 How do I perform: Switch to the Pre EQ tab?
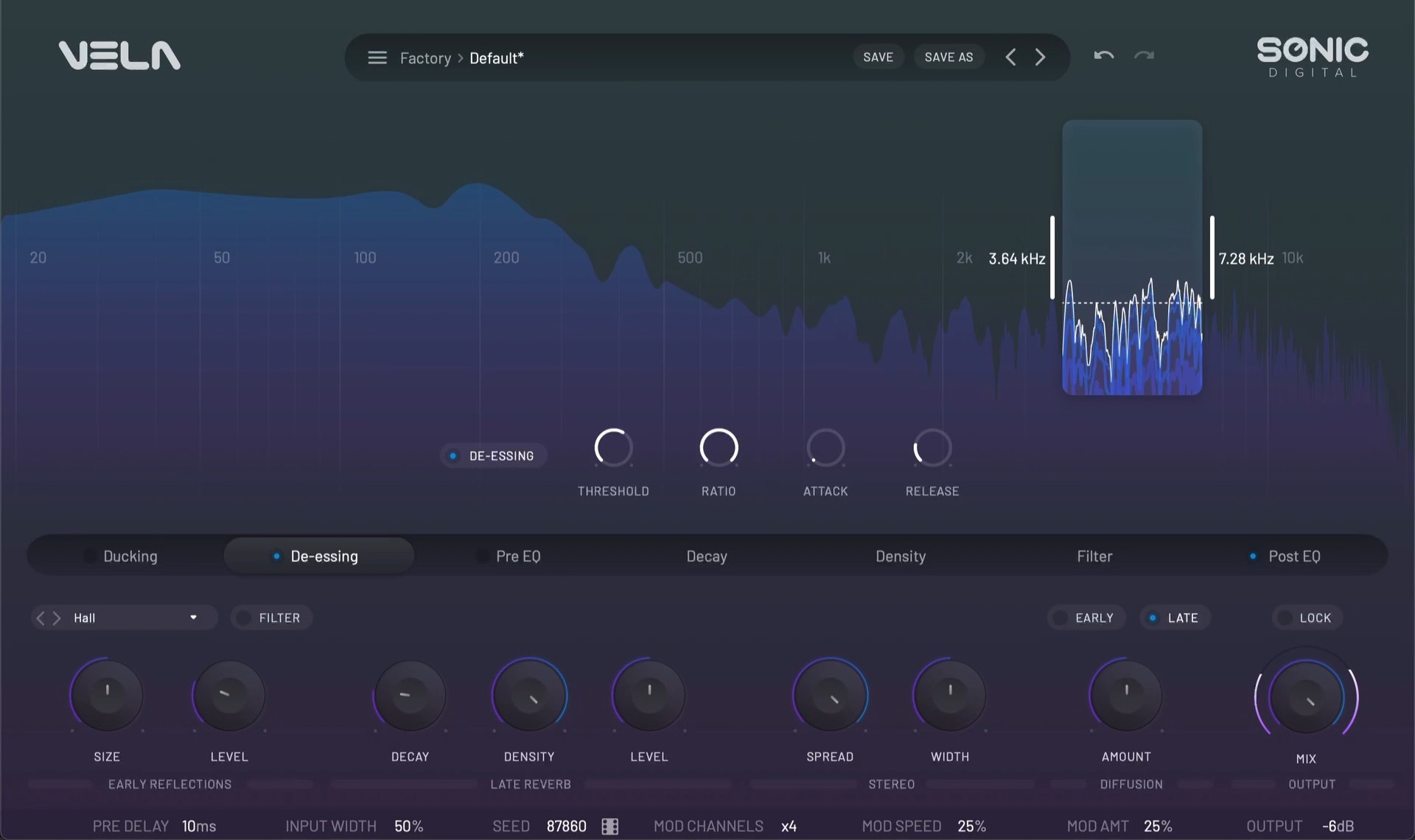tap(510, 556)
